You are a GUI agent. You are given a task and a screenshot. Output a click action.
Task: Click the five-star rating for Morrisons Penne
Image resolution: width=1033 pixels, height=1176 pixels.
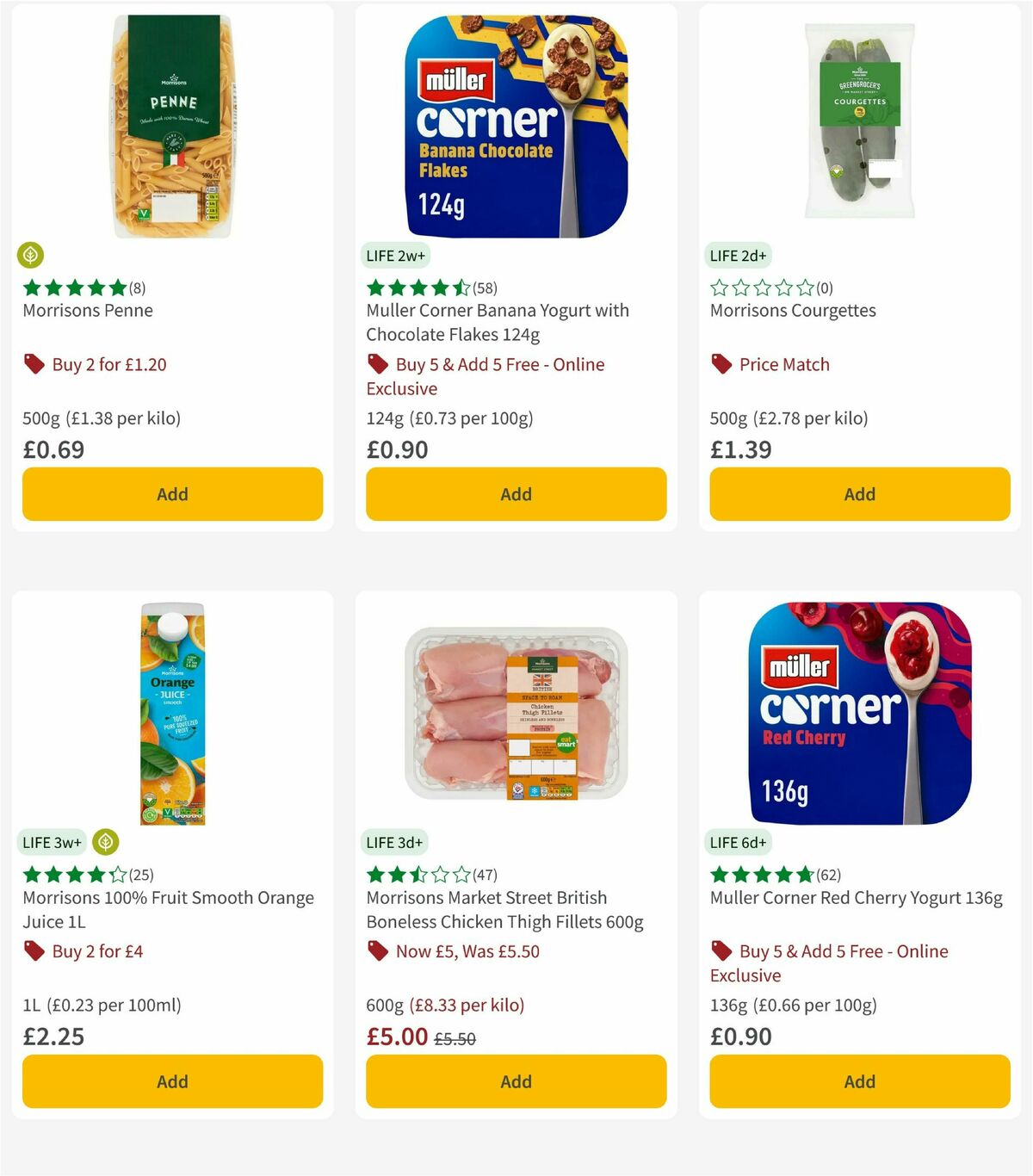tap(73, 288)
